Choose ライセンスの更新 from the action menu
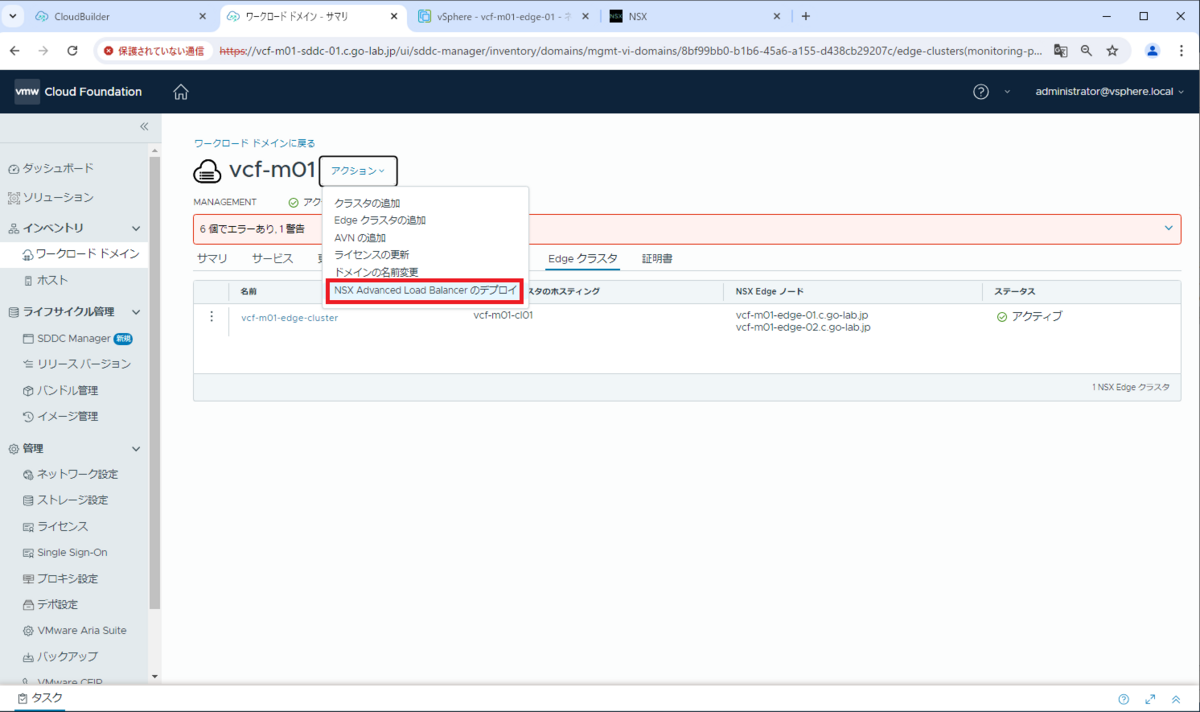1200x712 pixels. click(x=372, y=254)
